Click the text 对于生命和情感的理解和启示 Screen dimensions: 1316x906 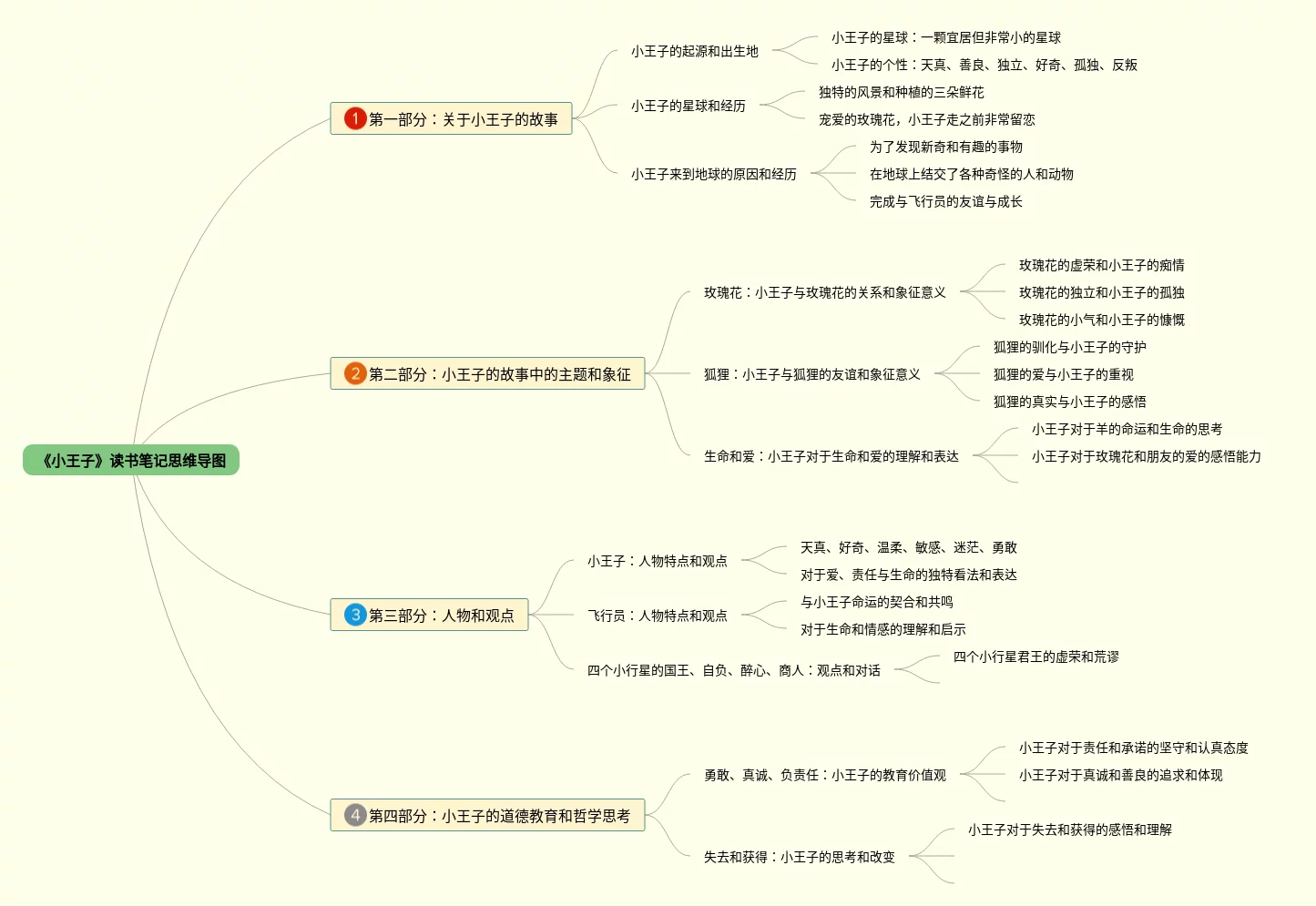883,629
